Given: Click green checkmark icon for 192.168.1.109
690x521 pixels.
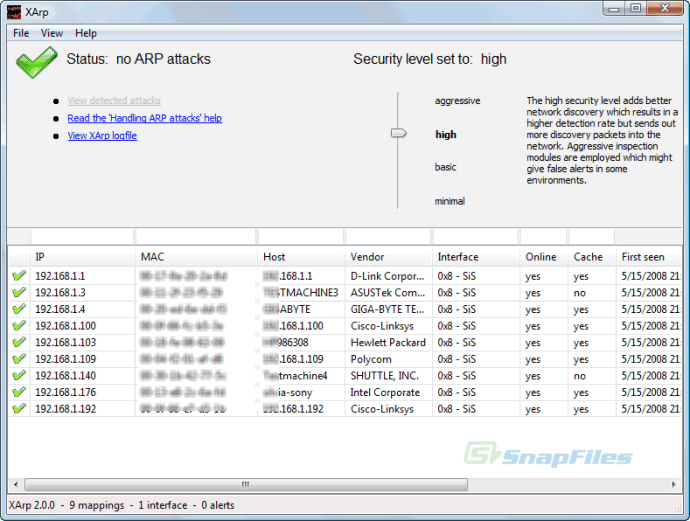Looking at the screenshot, I should 19,359.
